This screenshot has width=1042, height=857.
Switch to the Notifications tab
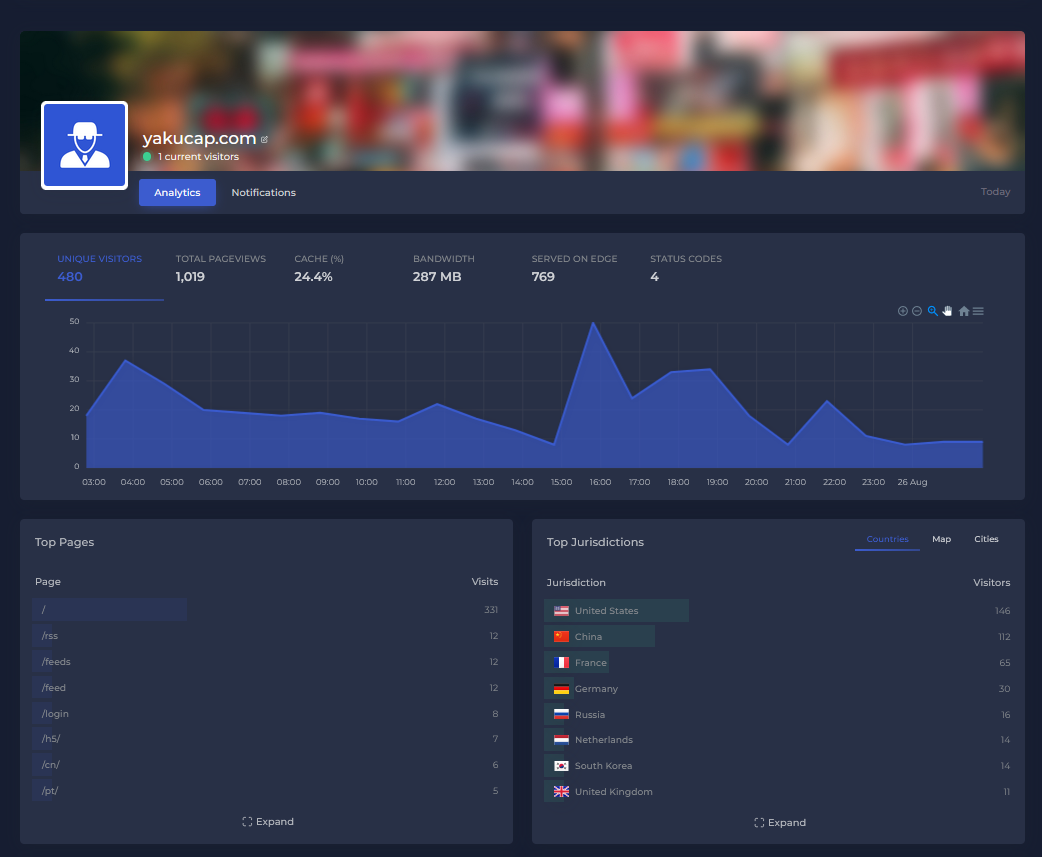[x=264, y=193]
